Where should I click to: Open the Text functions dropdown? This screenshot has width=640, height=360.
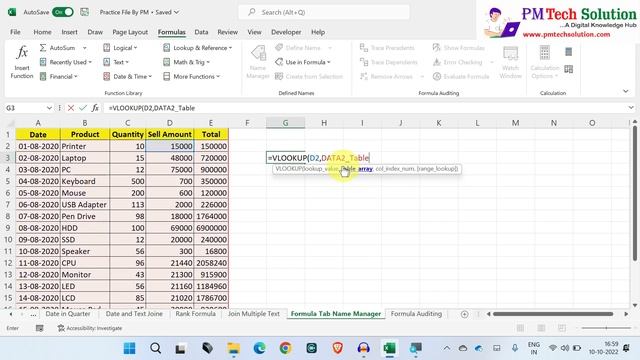pos(116,62)
